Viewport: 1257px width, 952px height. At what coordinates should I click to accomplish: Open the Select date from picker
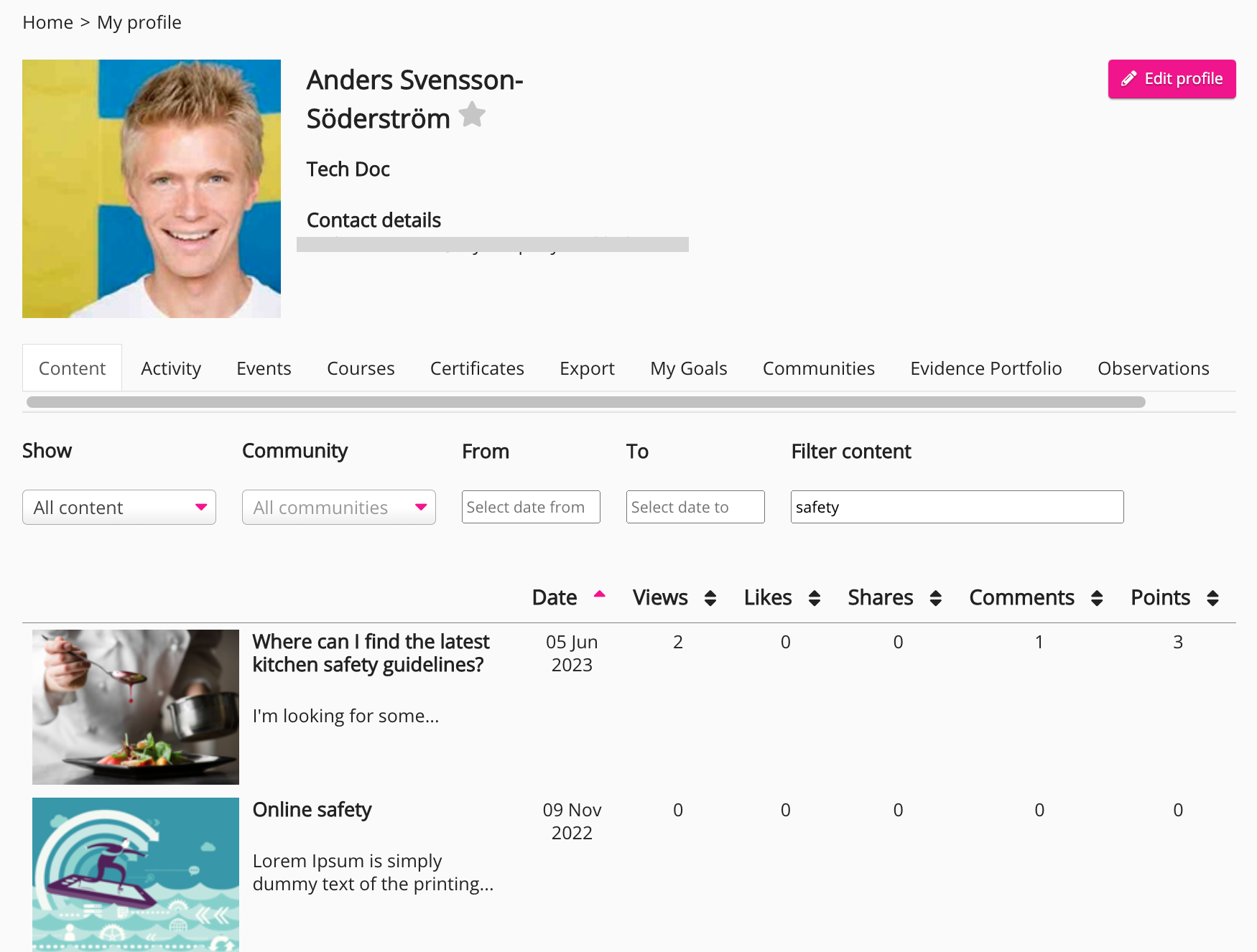(x=531, y=507)
